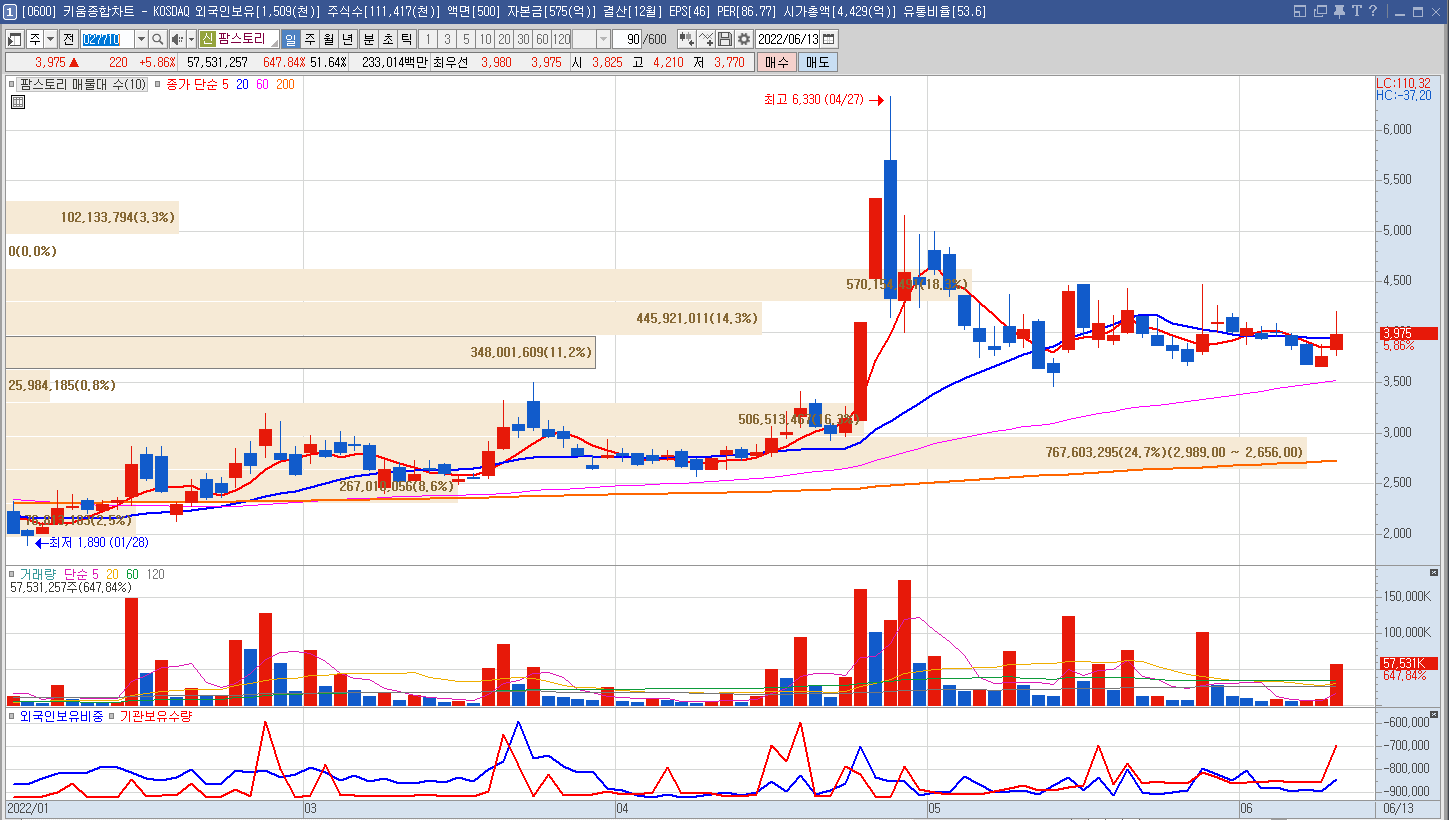1449x820 pixels.
Task: Click the stock code field 027710
Action: coord(107,39)
